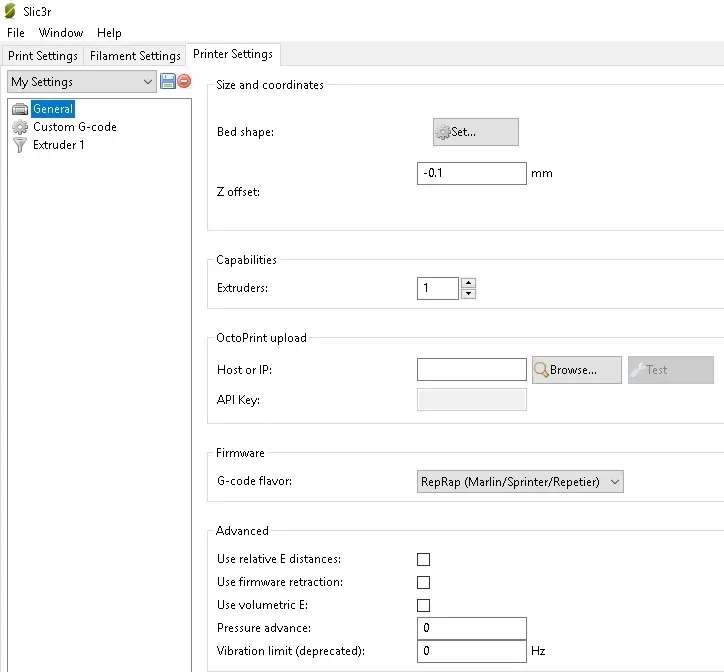Click into the Z offset field

click(471, 173)
